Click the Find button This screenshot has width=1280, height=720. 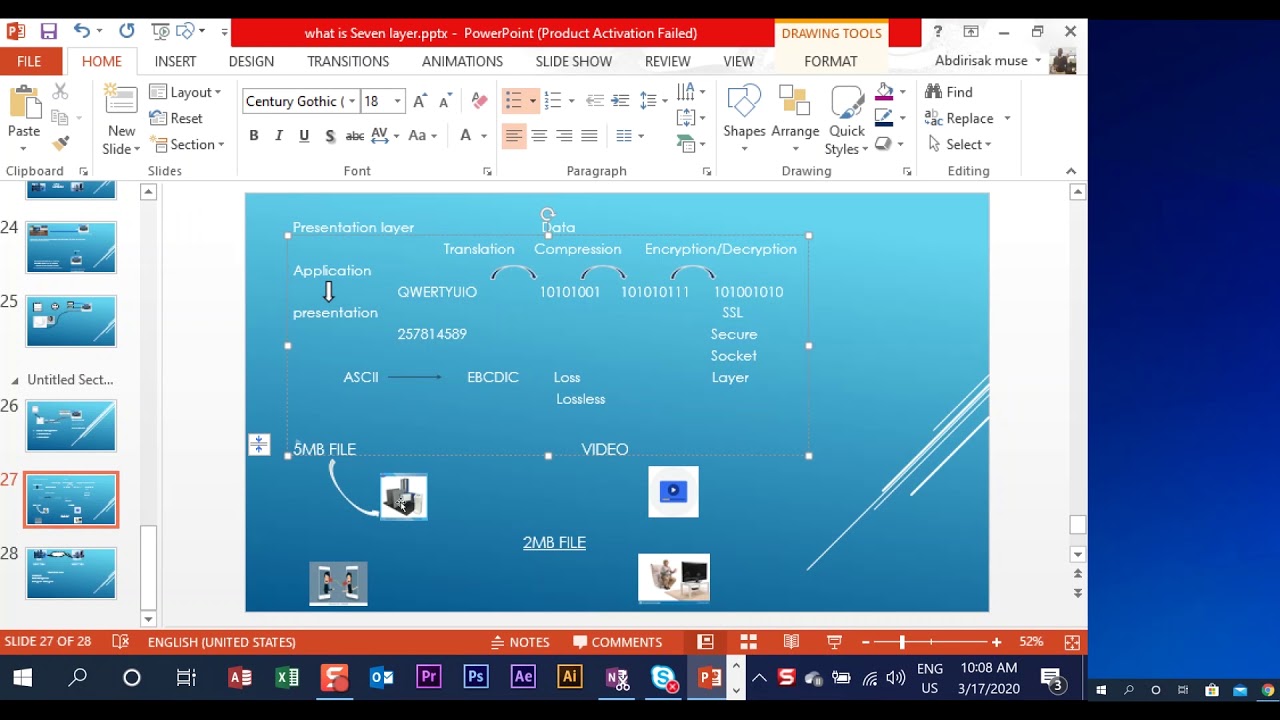tap(949, 92)
